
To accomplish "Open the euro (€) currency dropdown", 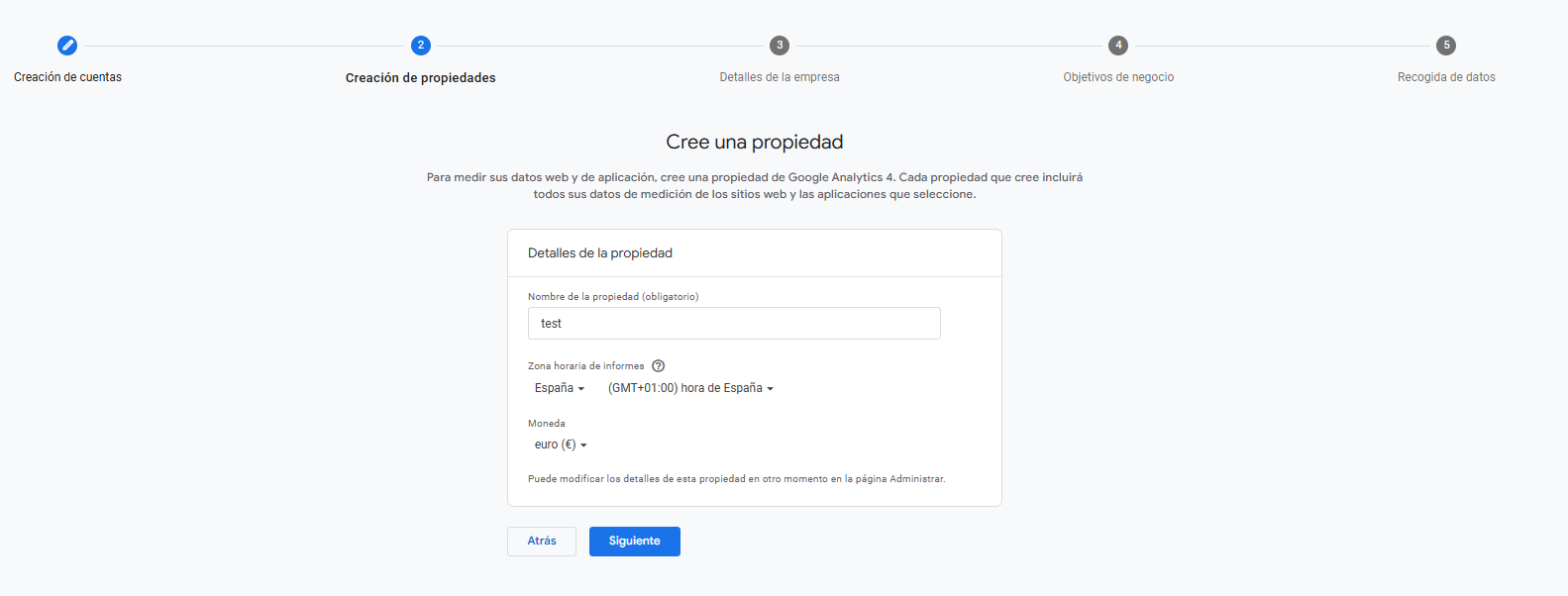I will click(561, 445).
